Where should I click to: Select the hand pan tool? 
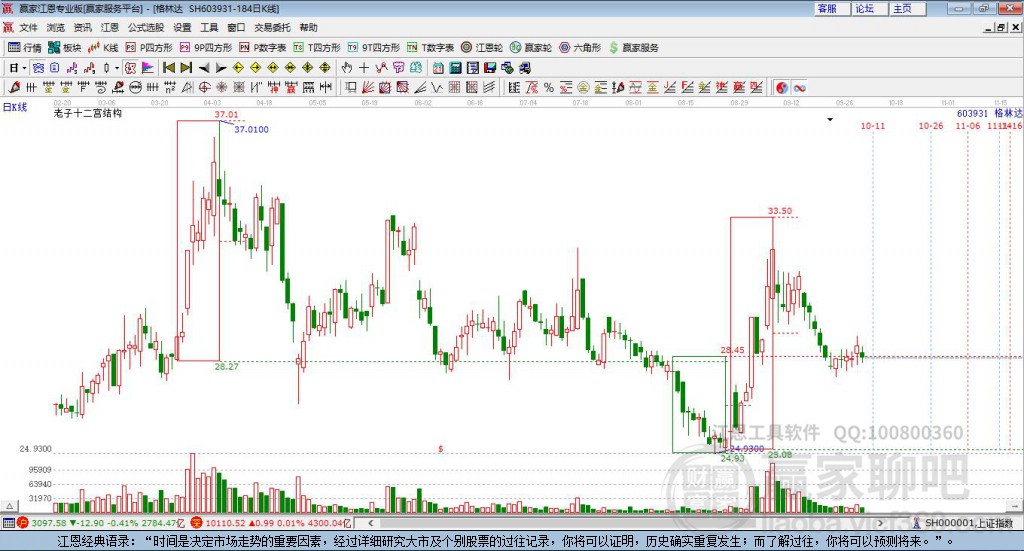[347, 68]
